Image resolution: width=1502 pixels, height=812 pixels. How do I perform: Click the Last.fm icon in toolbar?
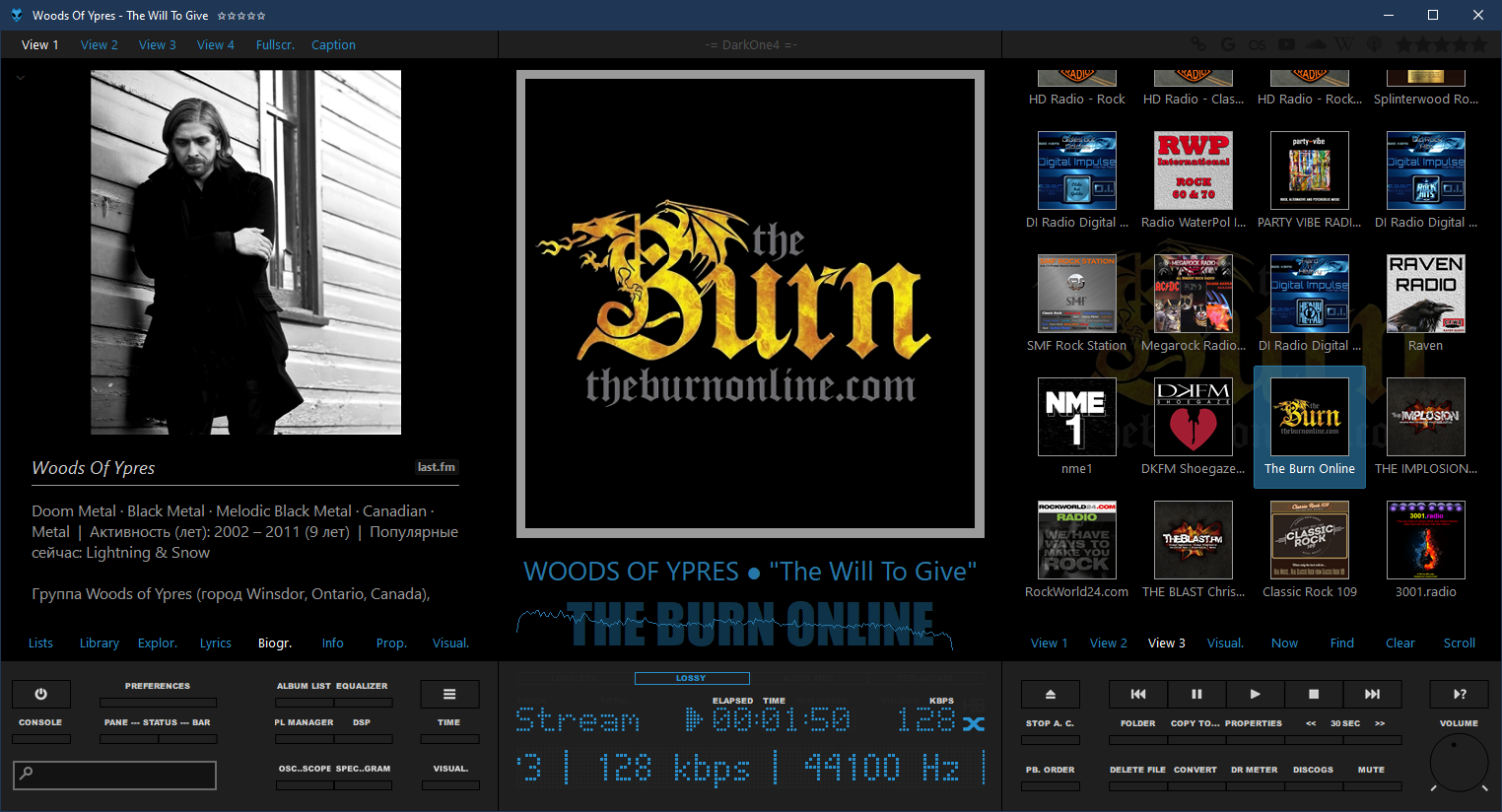1258,44
